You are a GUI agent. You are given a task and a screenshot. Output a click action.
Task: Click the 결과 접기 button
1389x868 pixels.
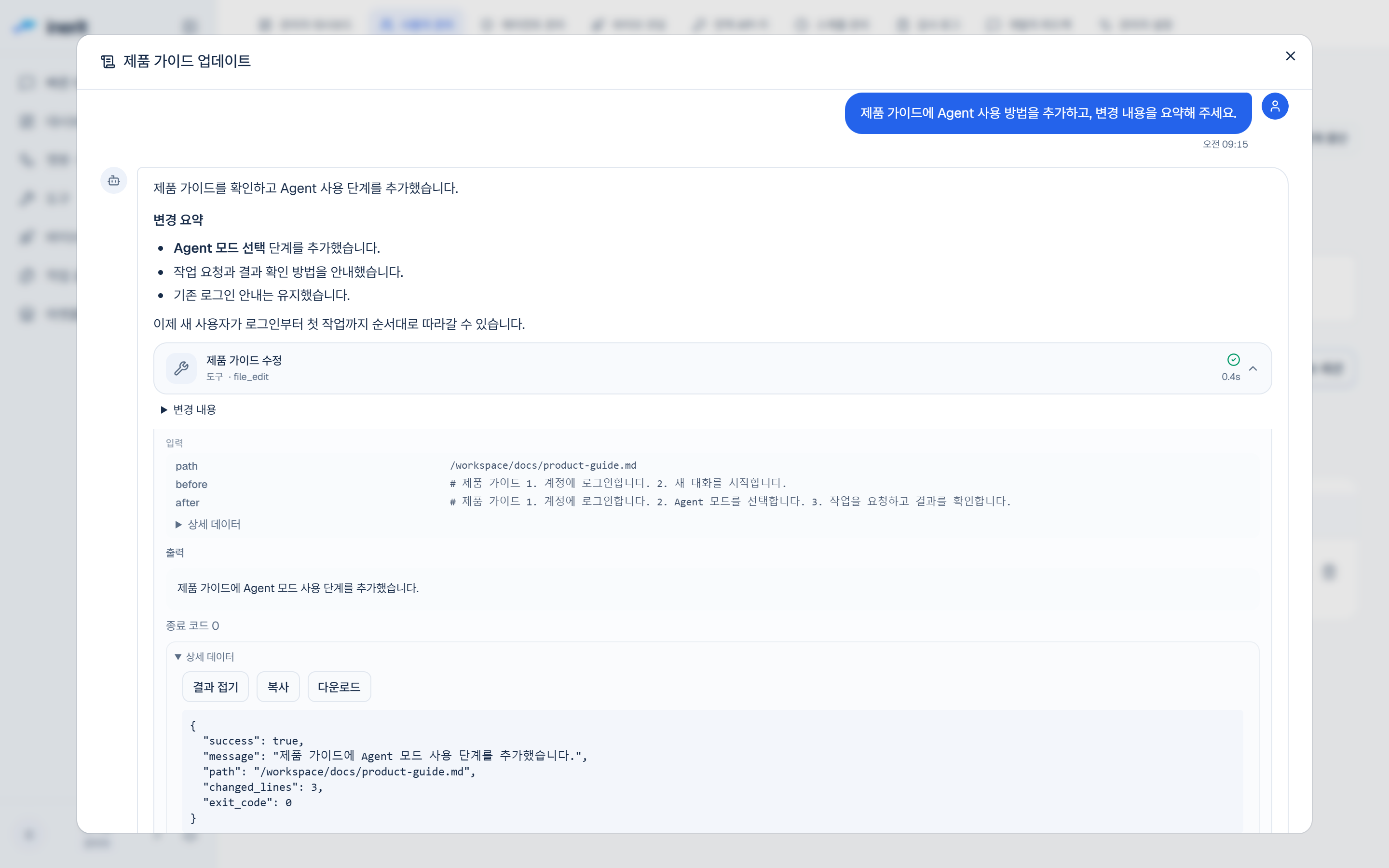pos(215,687)
